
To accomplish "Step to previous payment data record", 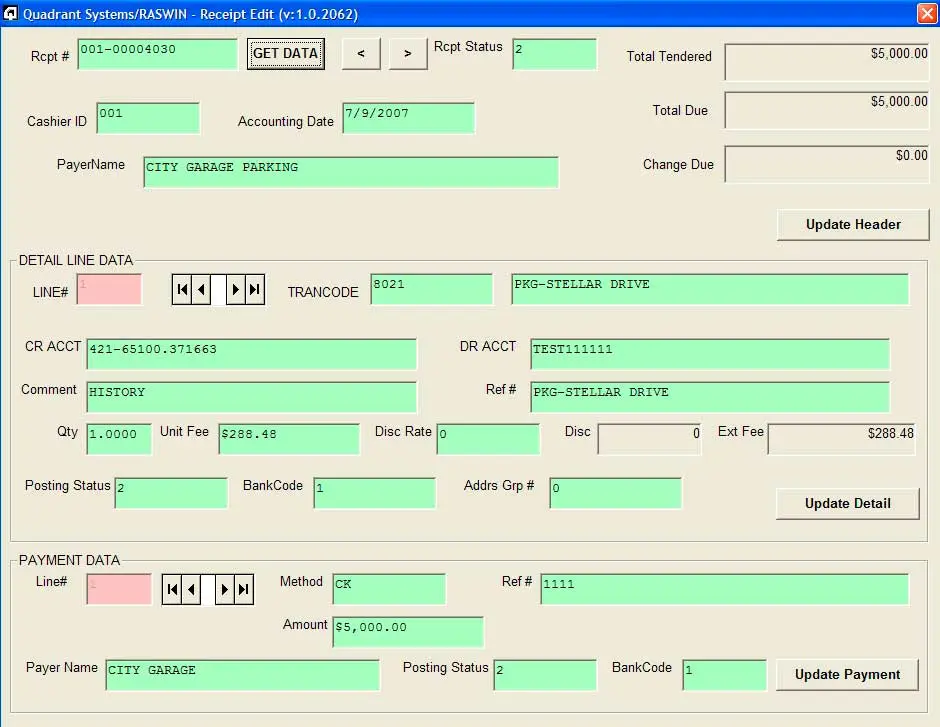I will click(191, 589).
